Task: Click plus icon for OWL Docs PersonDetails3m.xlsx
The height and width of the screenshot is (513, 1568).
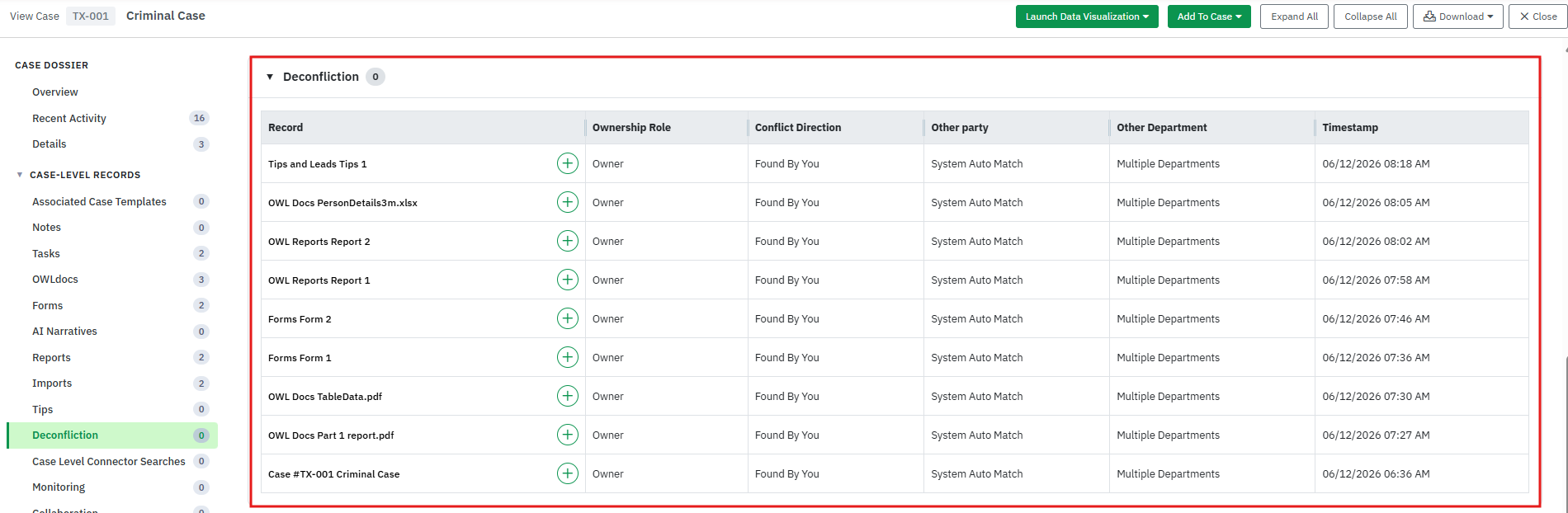Action: [x=568, y=202]
